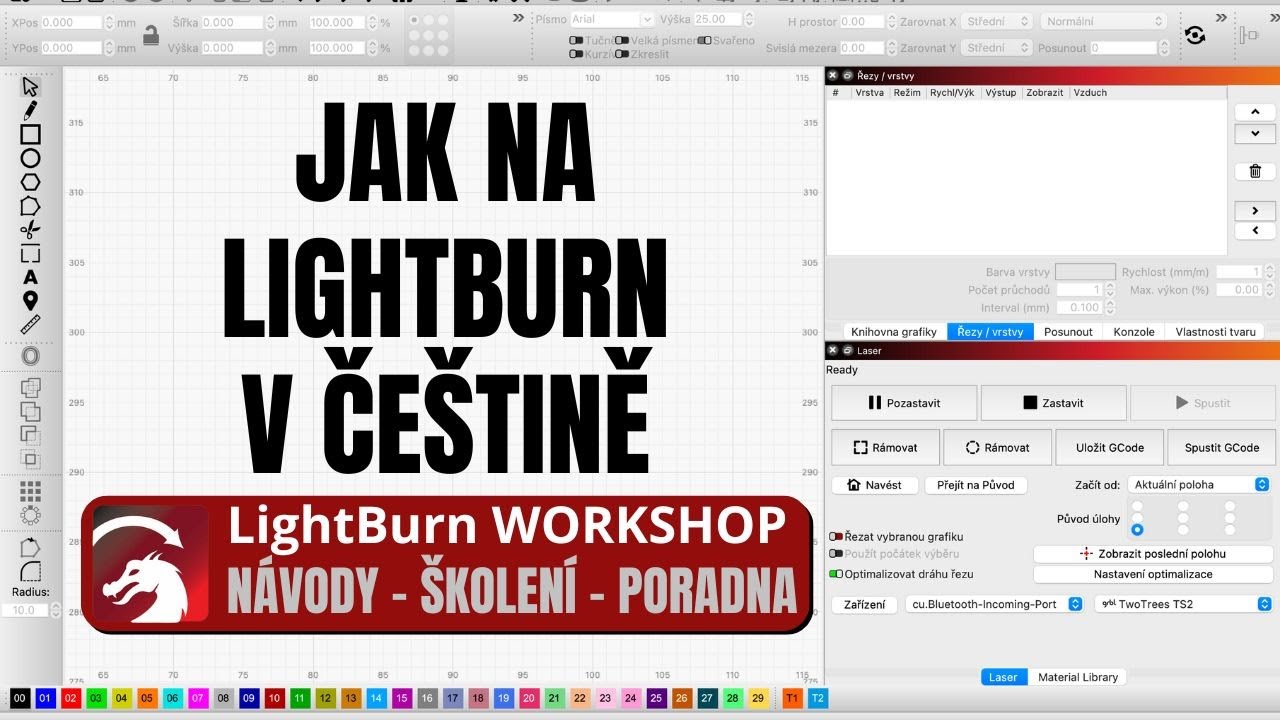Open the Písmo Arial font dropdown
Screen dimensions: 1280x720
click(x=612, y=20)
